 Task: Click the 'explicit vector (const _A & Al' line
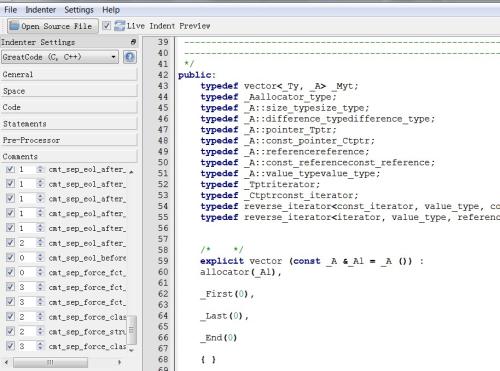(312, 261)
